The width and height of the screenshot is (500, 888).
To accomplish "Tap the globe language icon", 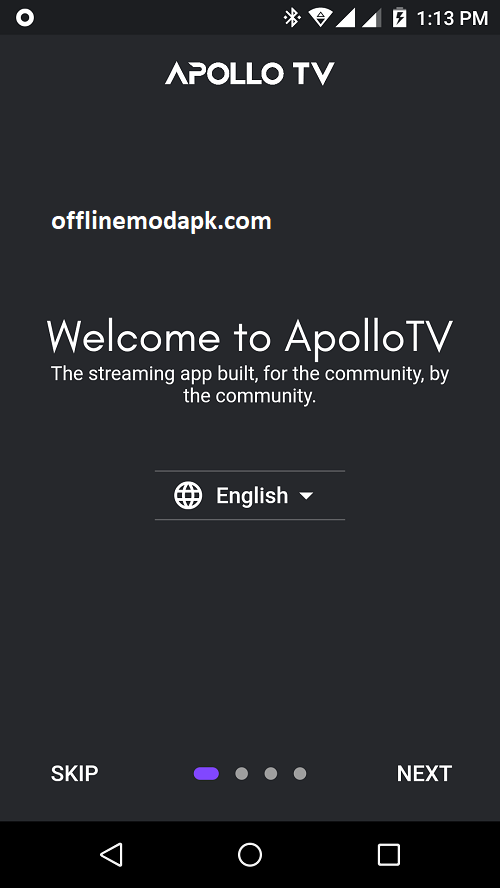I will (188, 496).
